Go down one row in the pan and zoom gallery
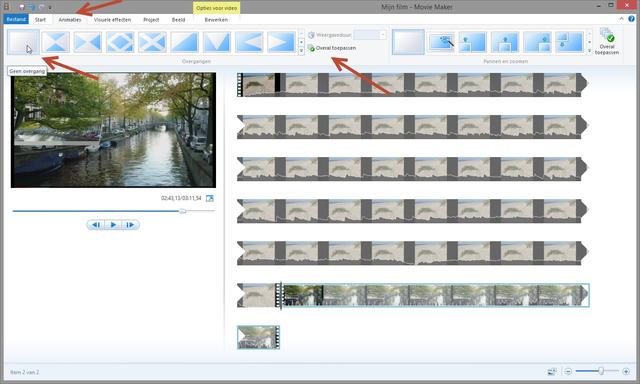The height and width of the screenshot is (384, 640). (589, 42)
